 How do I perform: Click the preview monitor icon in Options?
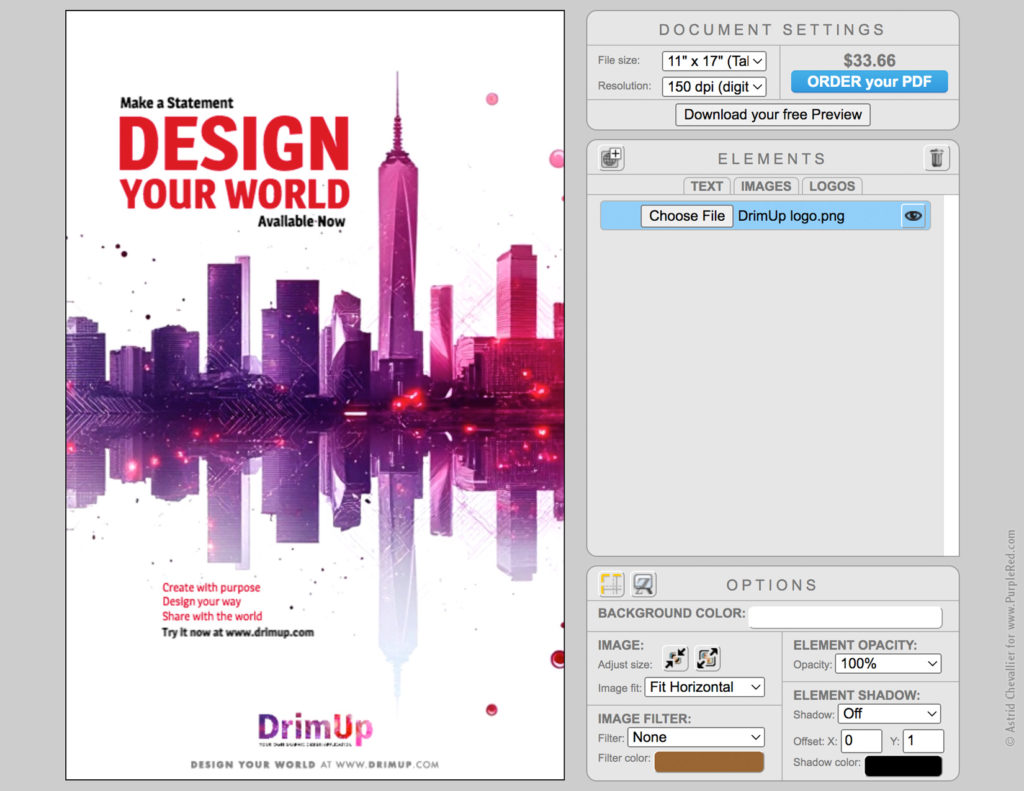point(644,584)
